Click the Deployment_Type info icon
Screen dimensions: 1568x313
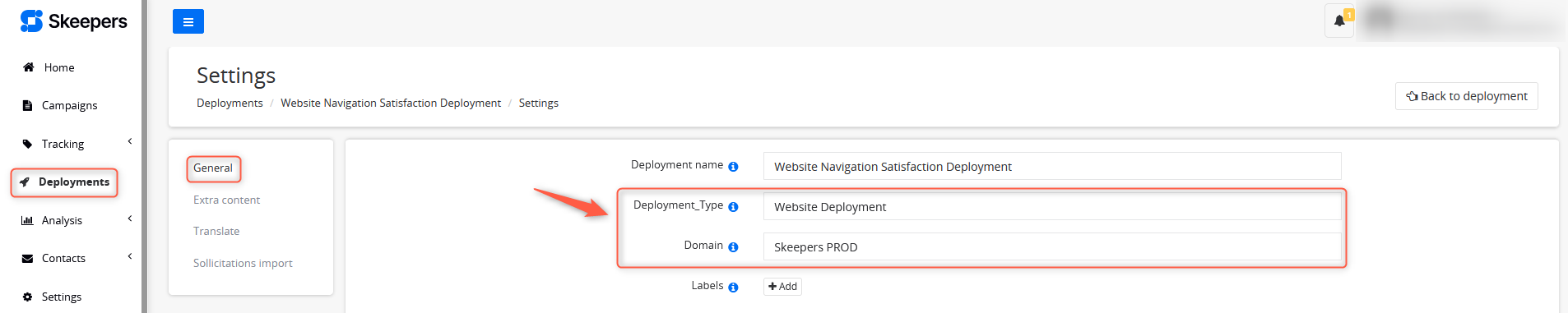coord(733,207)
